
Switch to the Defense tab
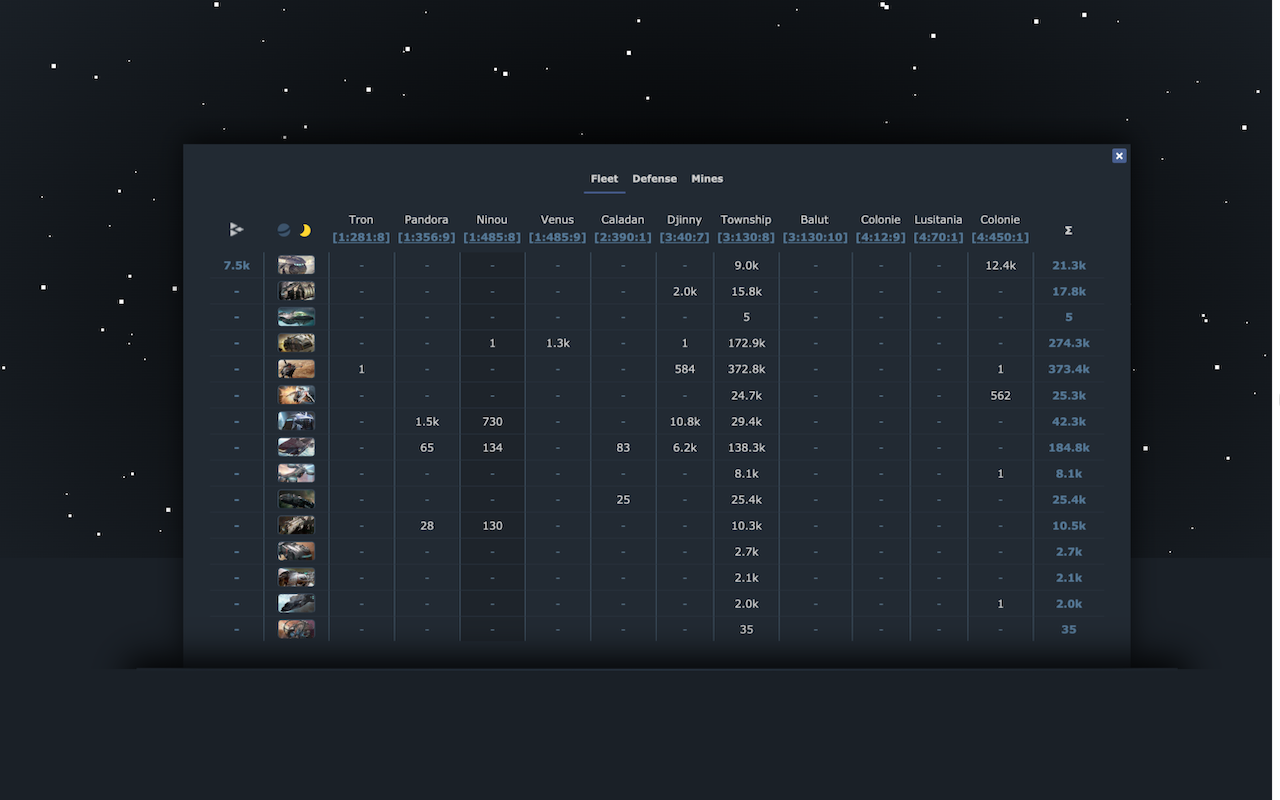pyautogui.click(x=654, y=179)
